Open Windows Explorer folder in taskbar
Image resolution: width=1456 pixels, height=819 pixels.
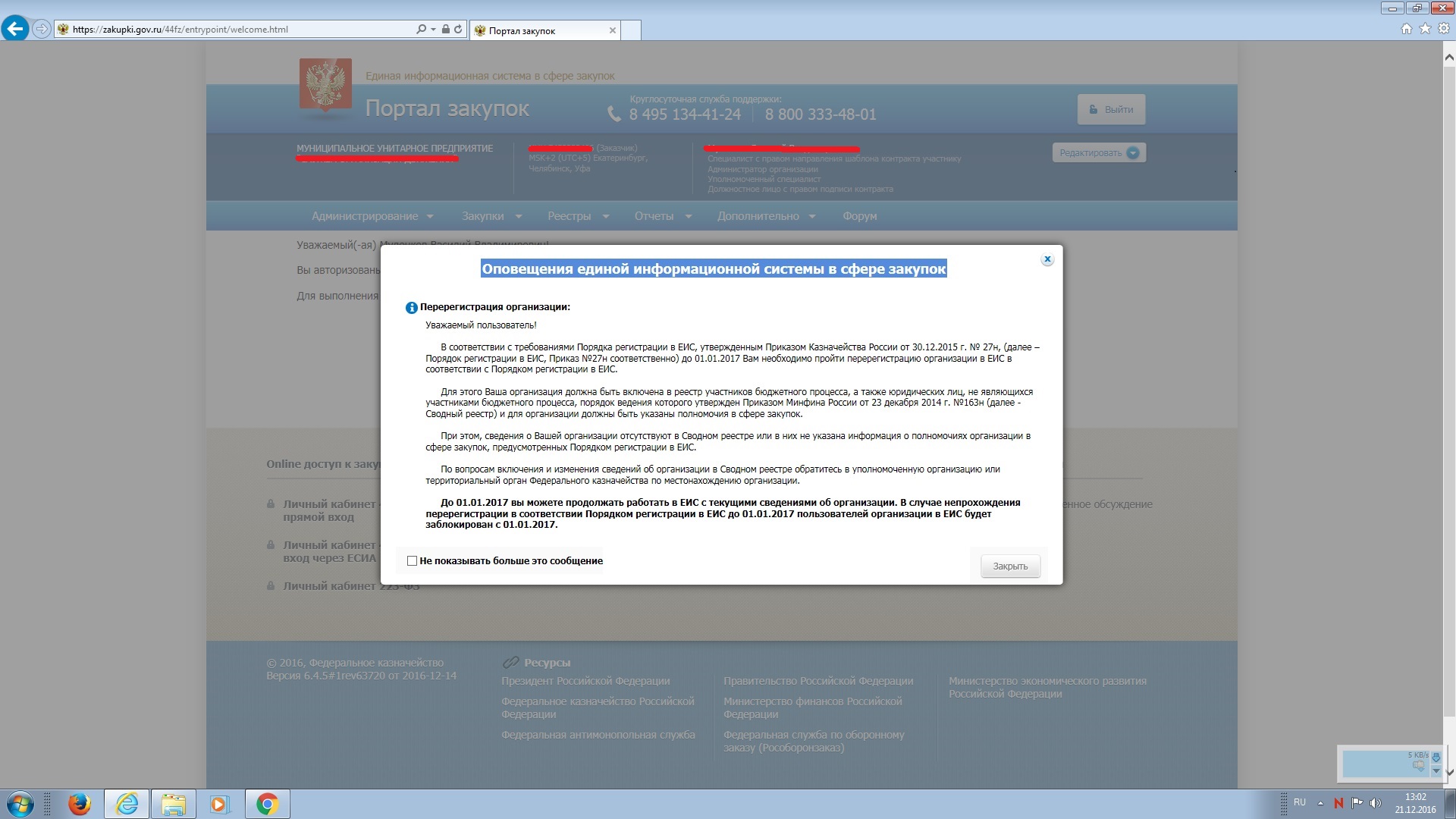tap(173, 804)
